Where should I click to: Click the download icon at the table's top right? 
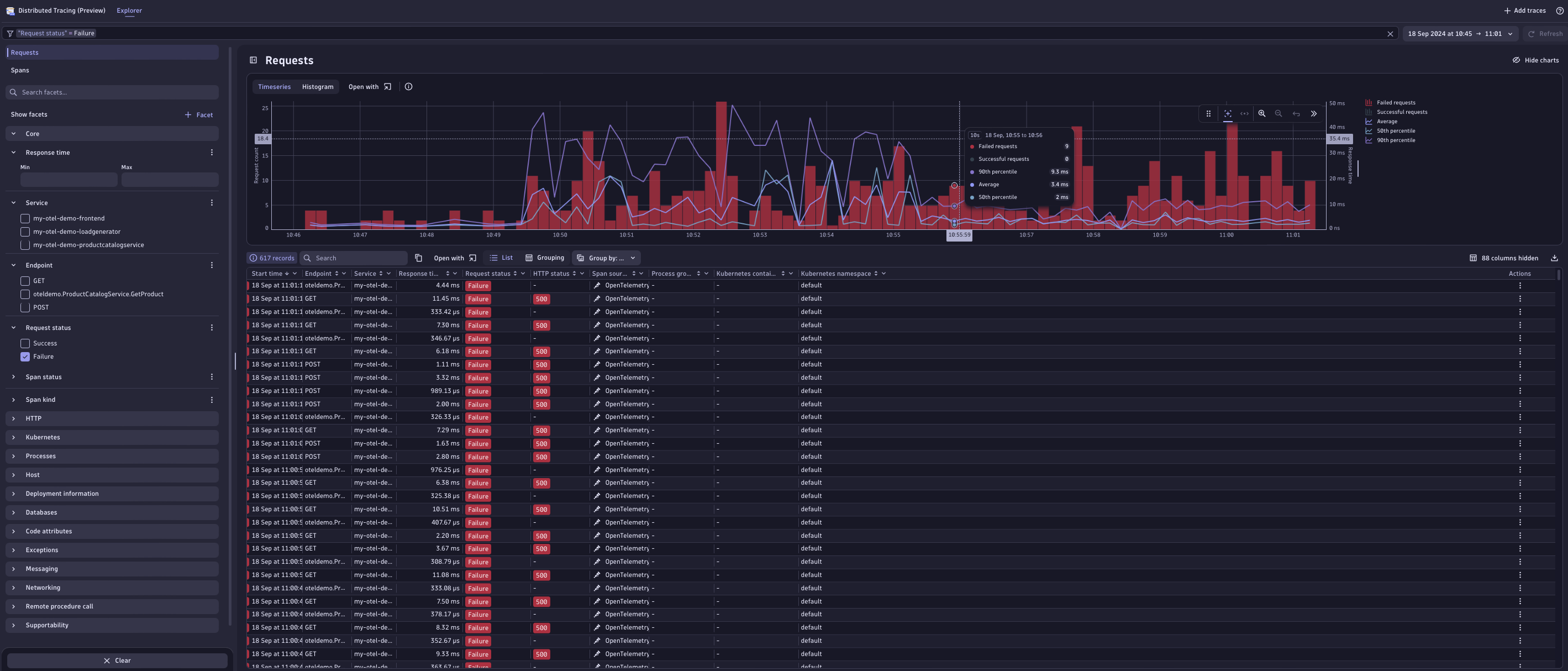point(1555,258)
